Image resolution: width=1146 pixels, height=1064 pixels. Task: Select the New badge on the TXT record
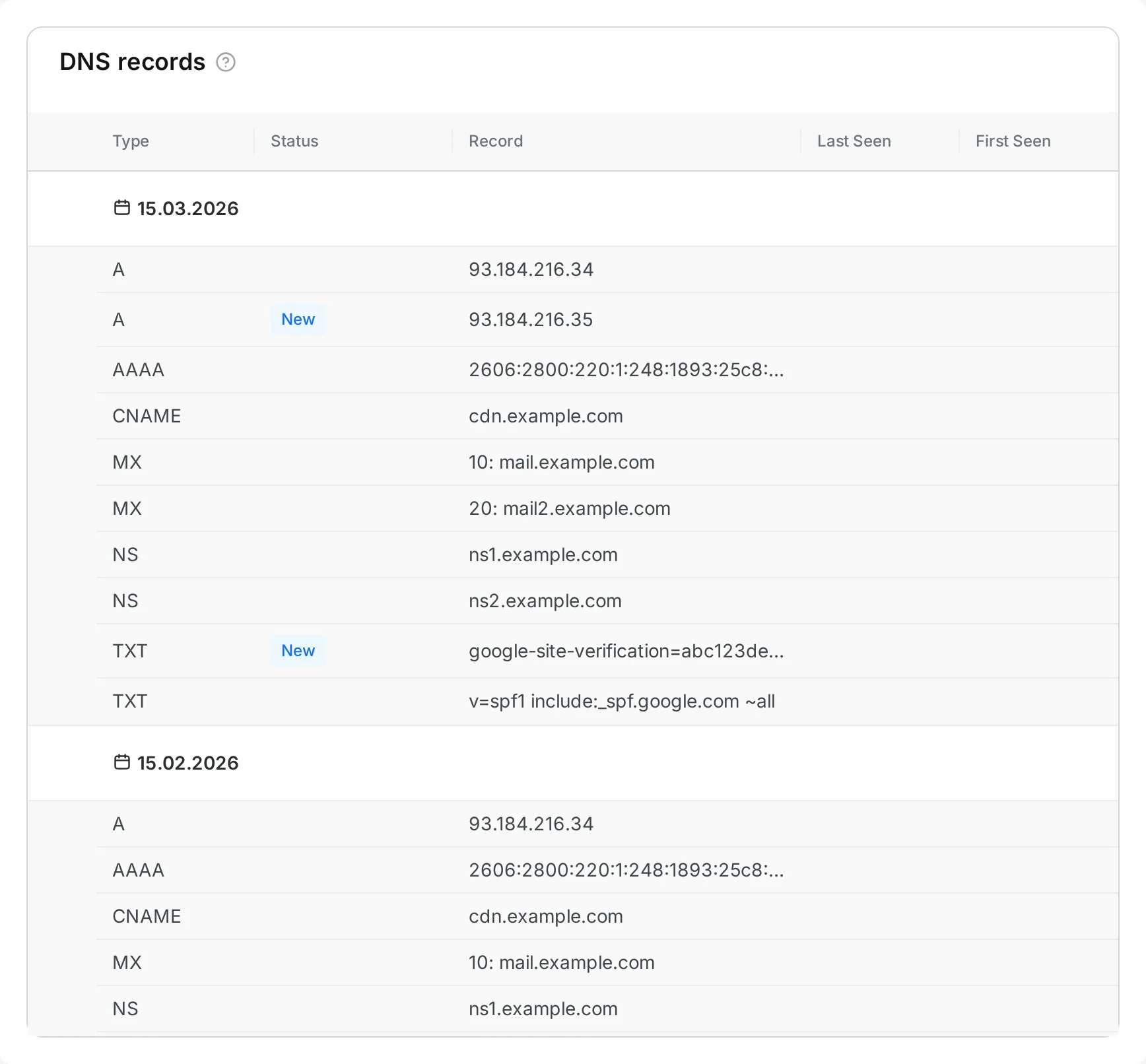click(x=298, y=651)
